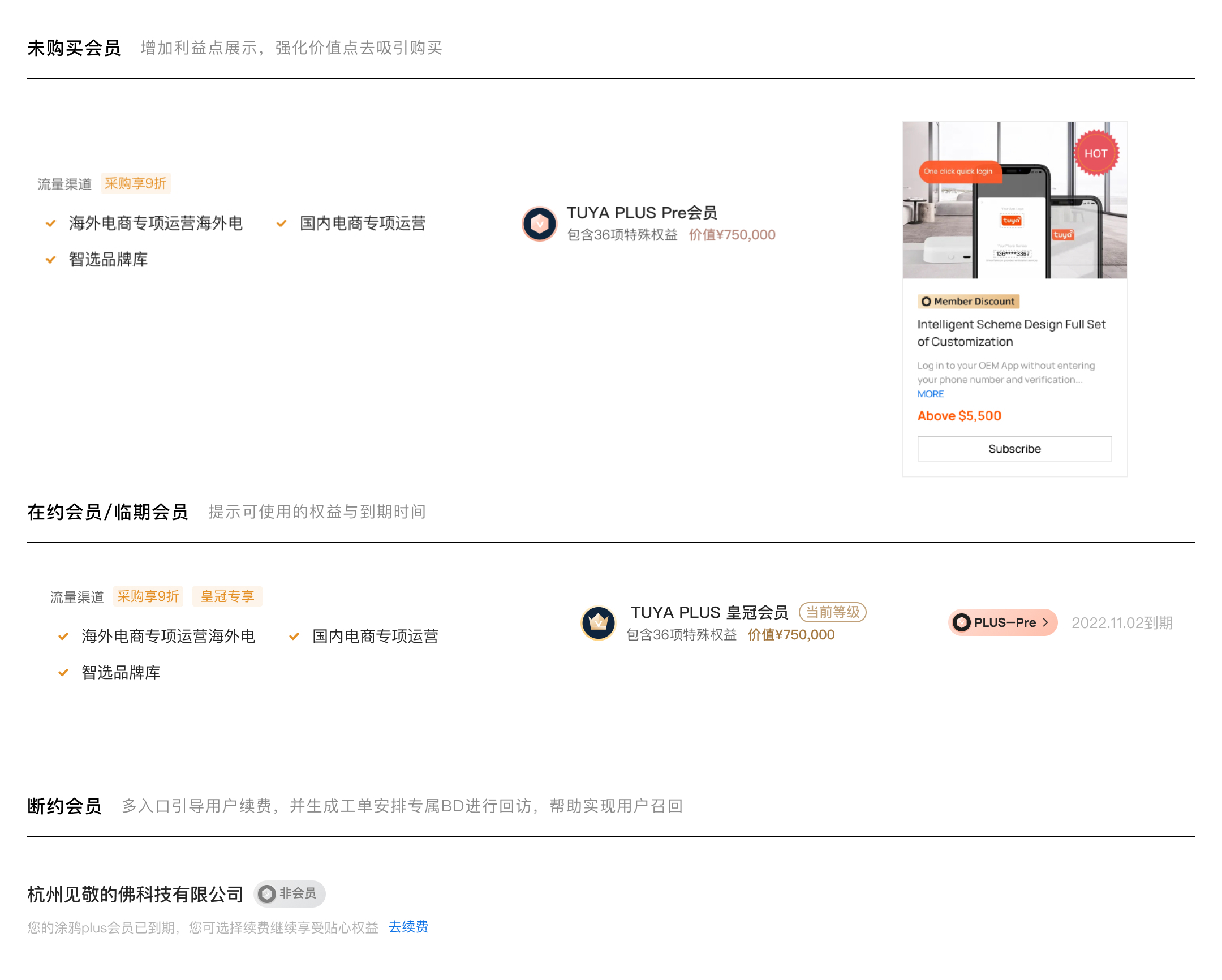The height and width of the screenshot is (980, 1222).
Task: Expand the PLUS-Pre chevron pill
Action: 1045,623
